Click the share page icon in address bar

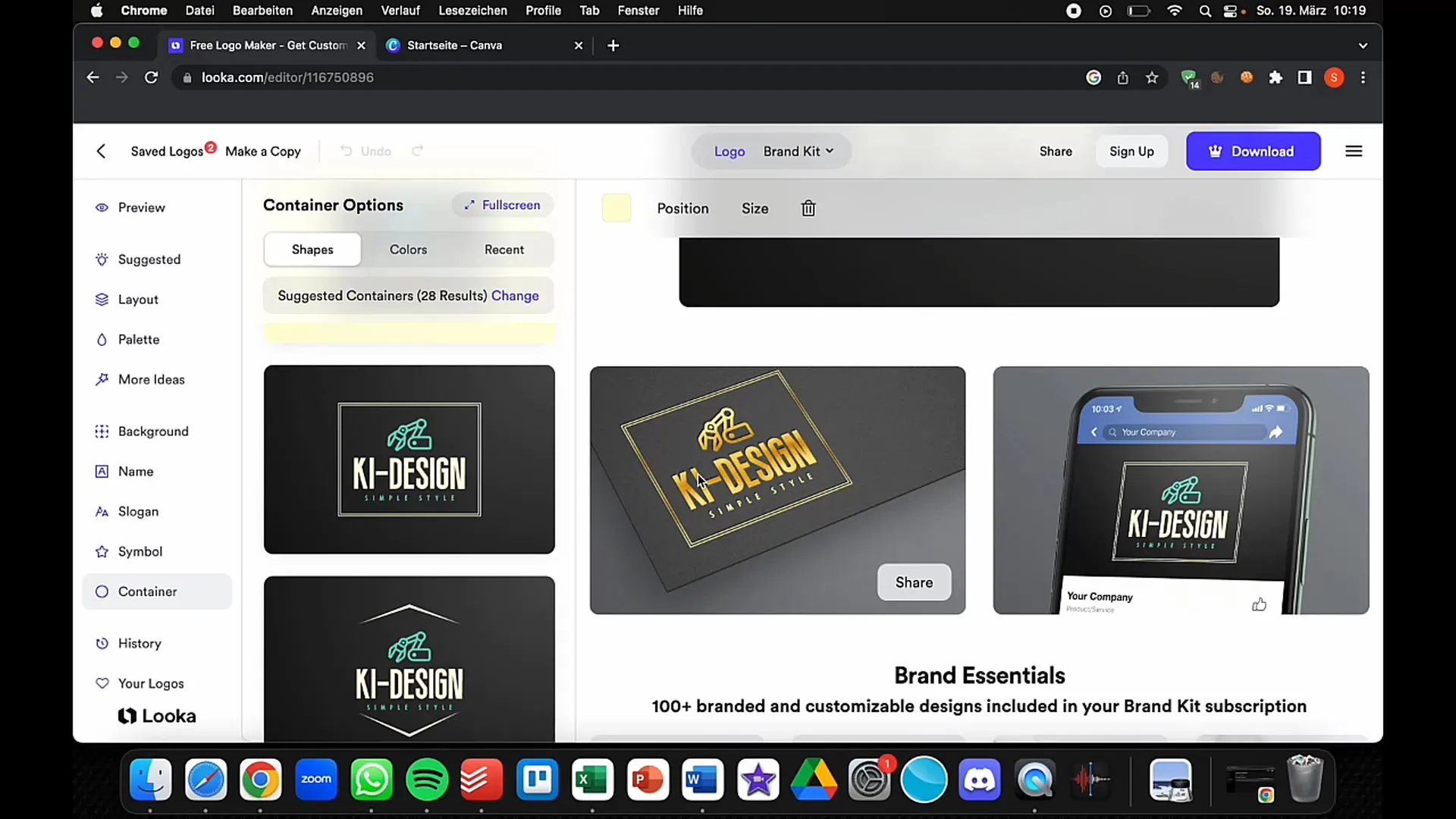click(1122, 77)
